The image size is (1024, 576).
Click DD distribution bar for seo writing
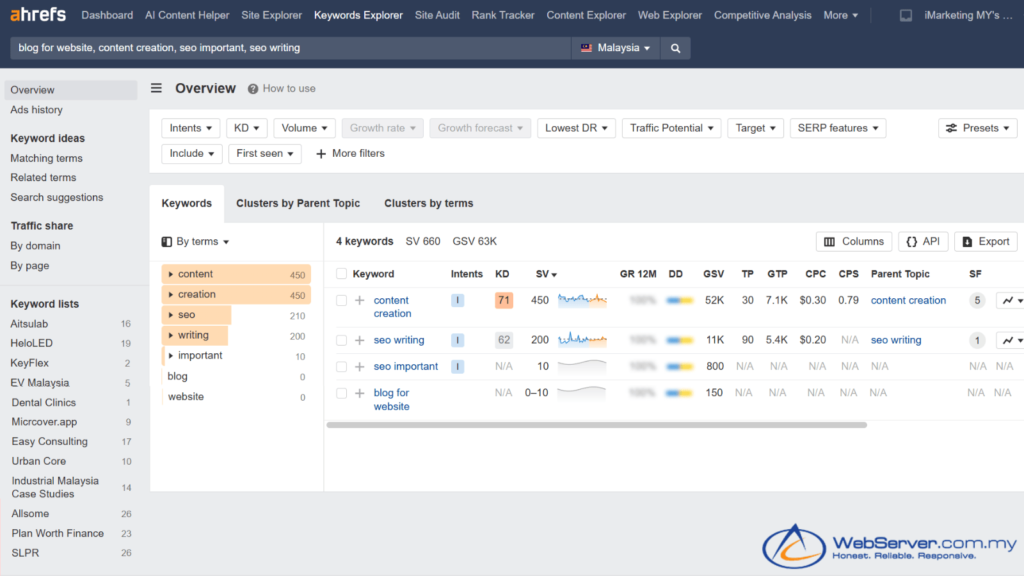[679, 340]
